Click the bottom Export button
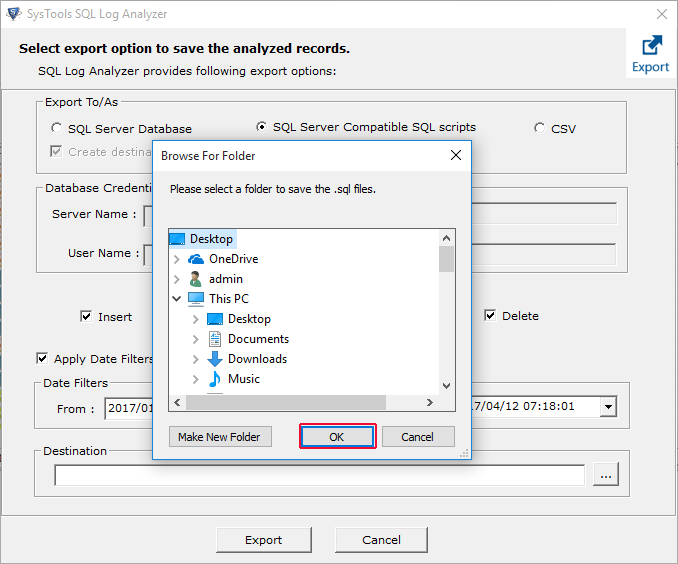Image resolution: width=678 pixels, height=564 pixels. tap(264, 540)
